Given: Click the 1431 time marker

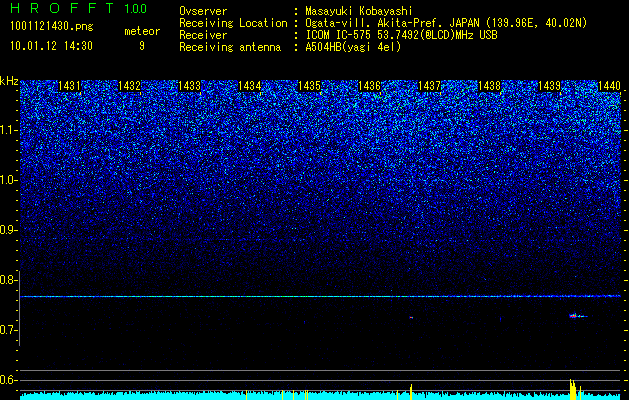Looking at the screenshot, I should [69, 86].
